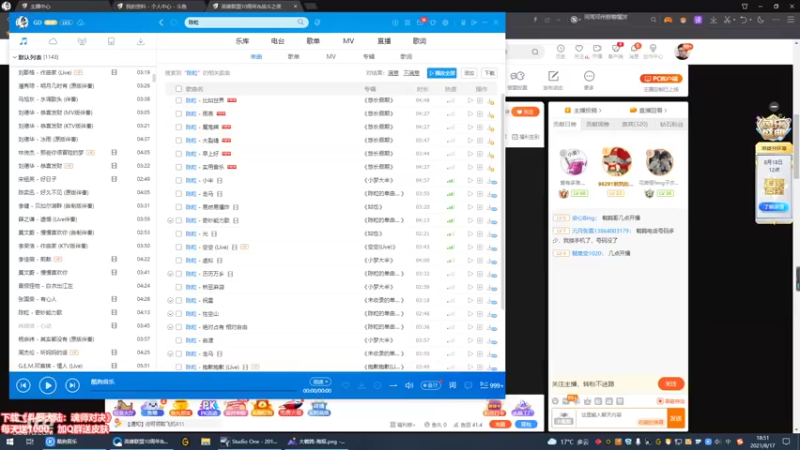Switch to the 电台 tab

[278, 41]
